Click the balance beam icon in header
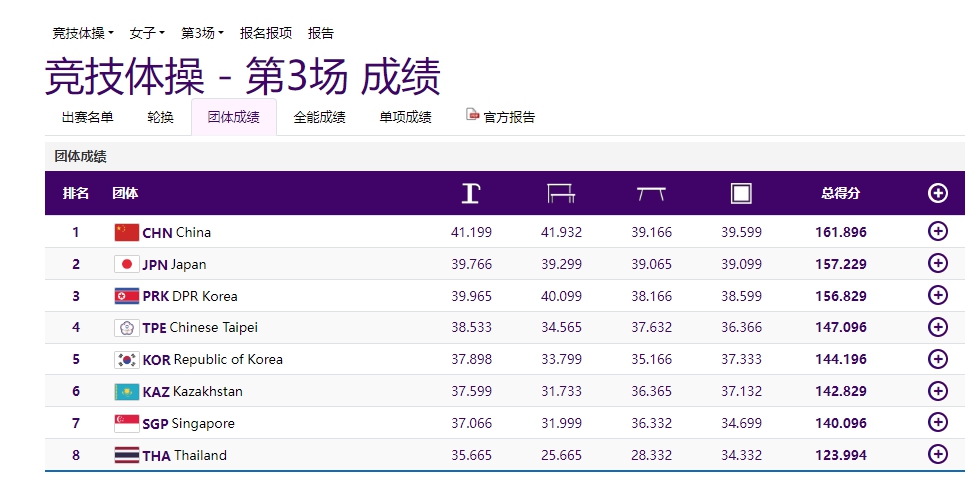This screenshot has height=503, width=975. pyautogui.click(x=651, y=193)
